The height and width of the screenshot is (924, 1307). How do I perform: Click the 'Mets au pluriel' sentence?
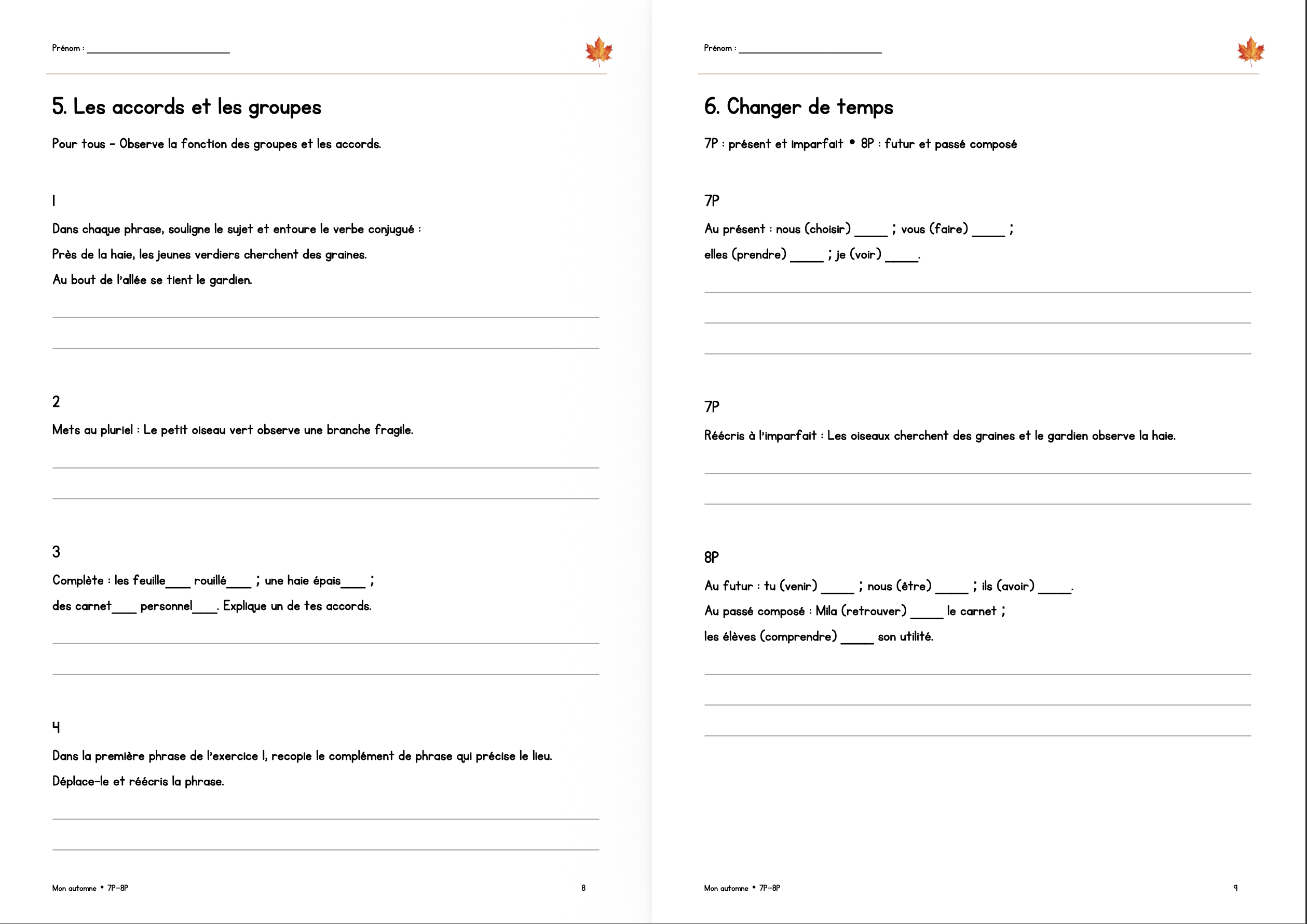pos(232,430)
